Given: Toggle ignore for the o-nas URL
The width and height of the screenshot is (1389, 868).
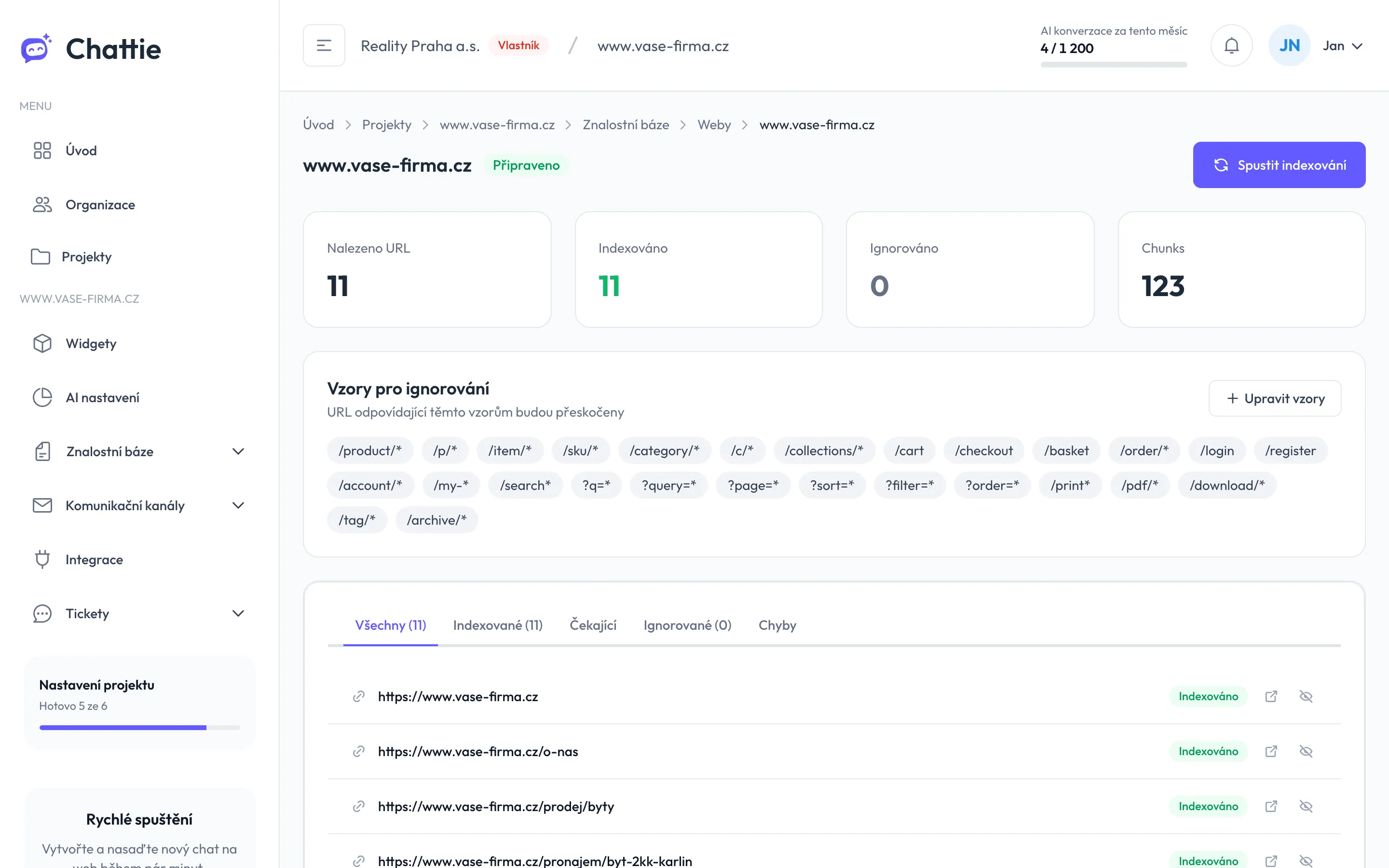Looking at the screenshot, I should coord(1306,751).
